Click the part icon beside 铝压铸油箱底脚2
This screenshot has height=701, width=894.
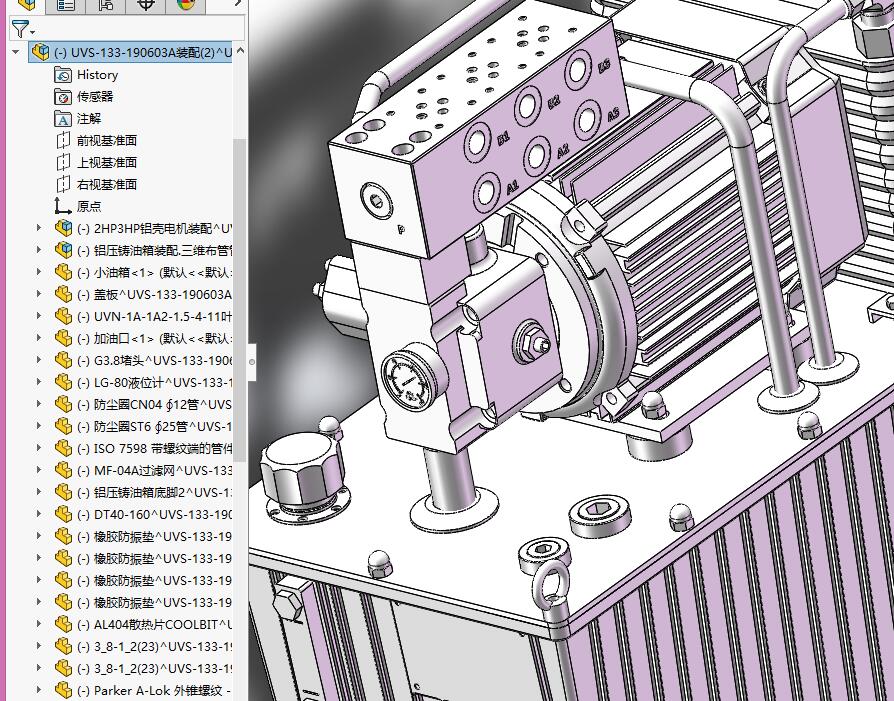click(x=63, y=492)
